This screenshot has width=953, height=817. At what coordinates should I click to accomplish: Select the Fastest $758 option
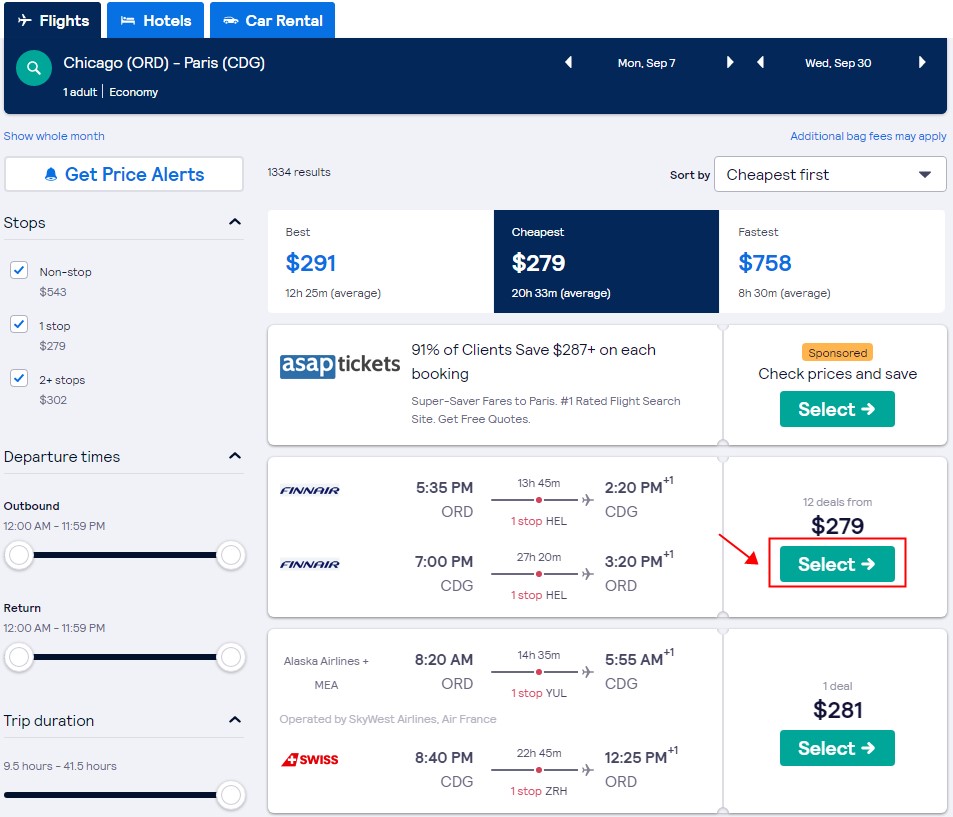[x=832, y=261]
